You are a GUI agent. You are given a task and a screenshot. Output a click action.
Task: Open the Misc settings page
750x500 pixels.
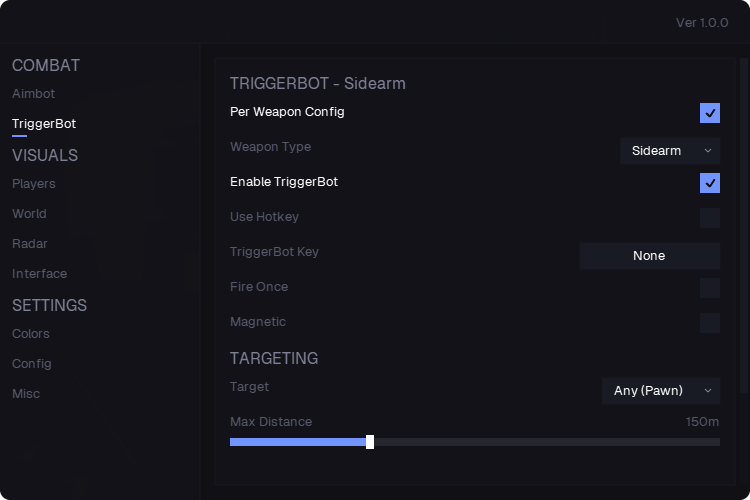click(26, 394)
